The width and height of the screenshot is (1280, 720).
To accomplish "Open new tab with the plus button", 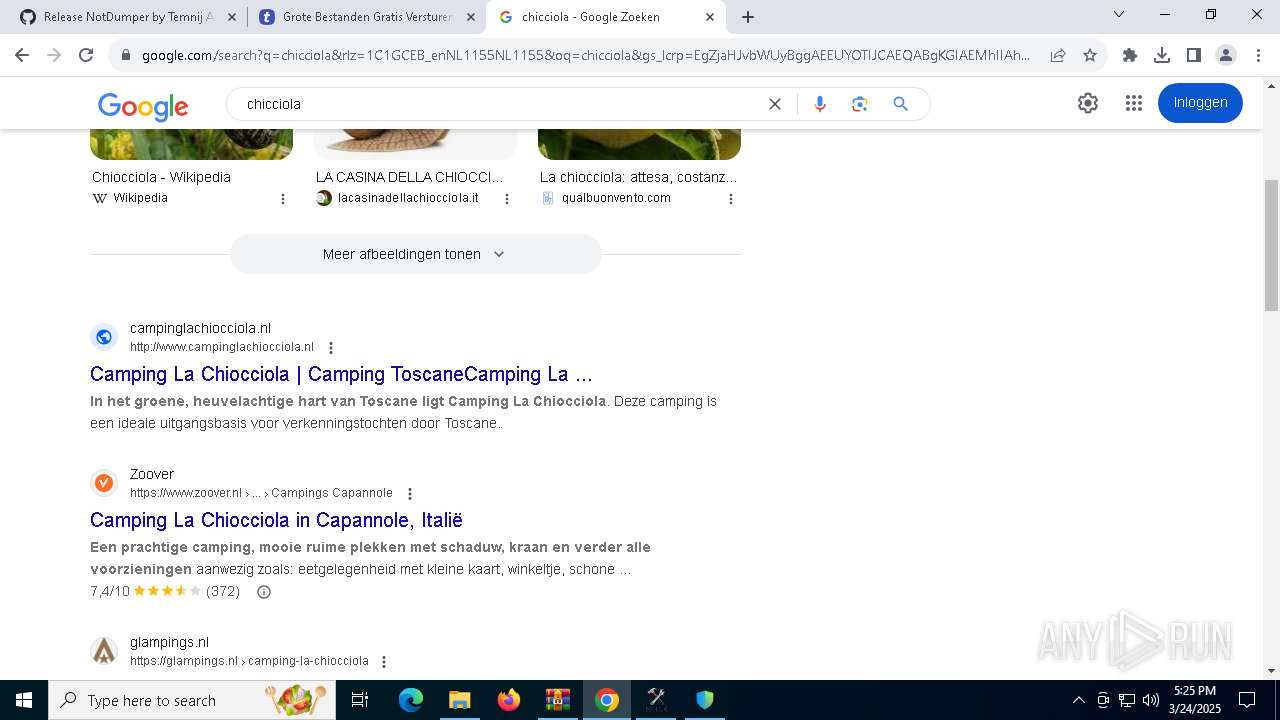I will point(748,17).
